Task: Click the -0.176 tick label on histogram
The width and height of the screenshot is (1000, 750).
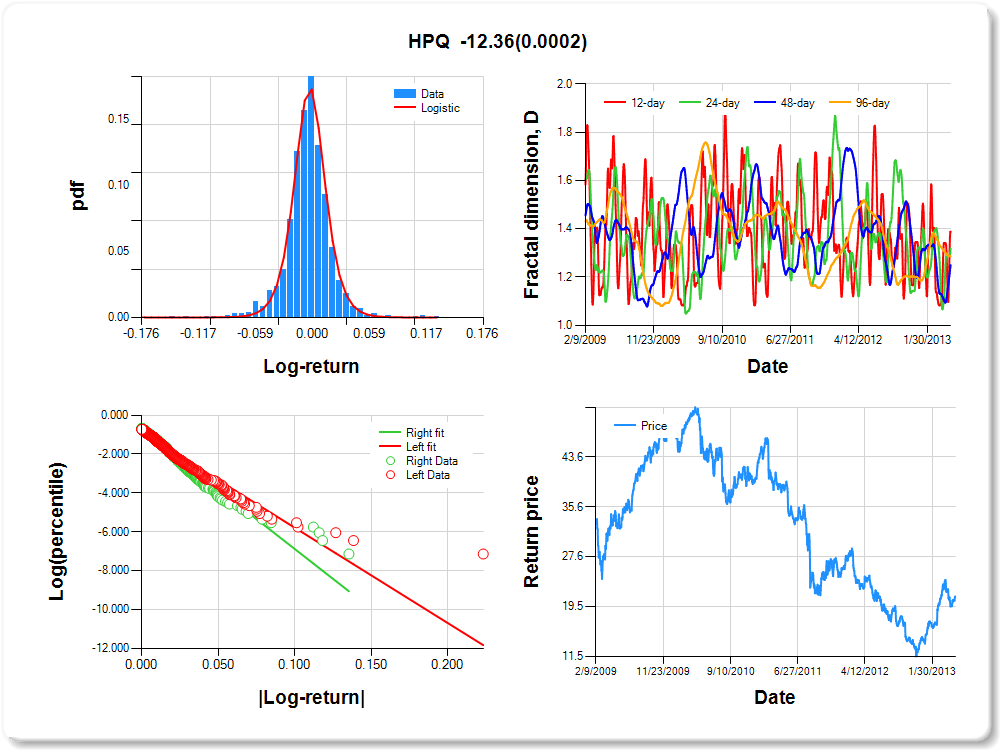Action: tap(141, 333)
